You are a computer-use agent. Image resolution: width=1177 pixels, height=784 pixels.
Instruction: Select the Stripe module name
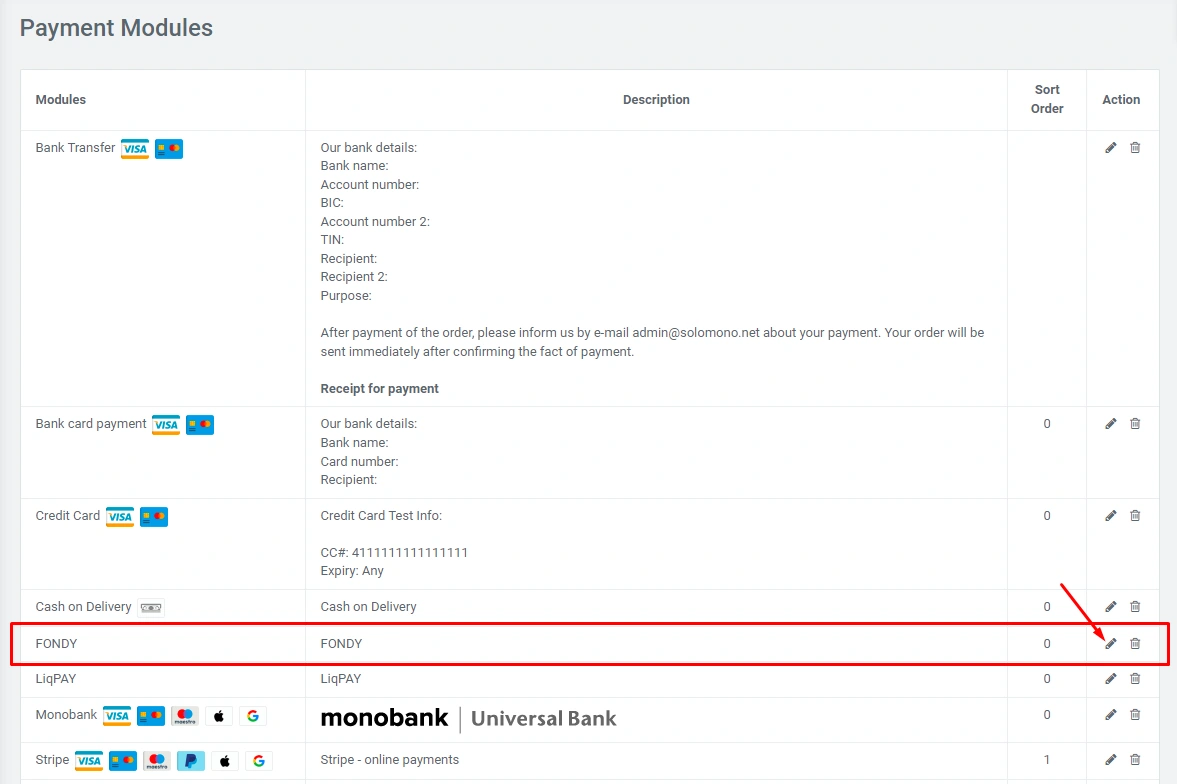point(52,760)
